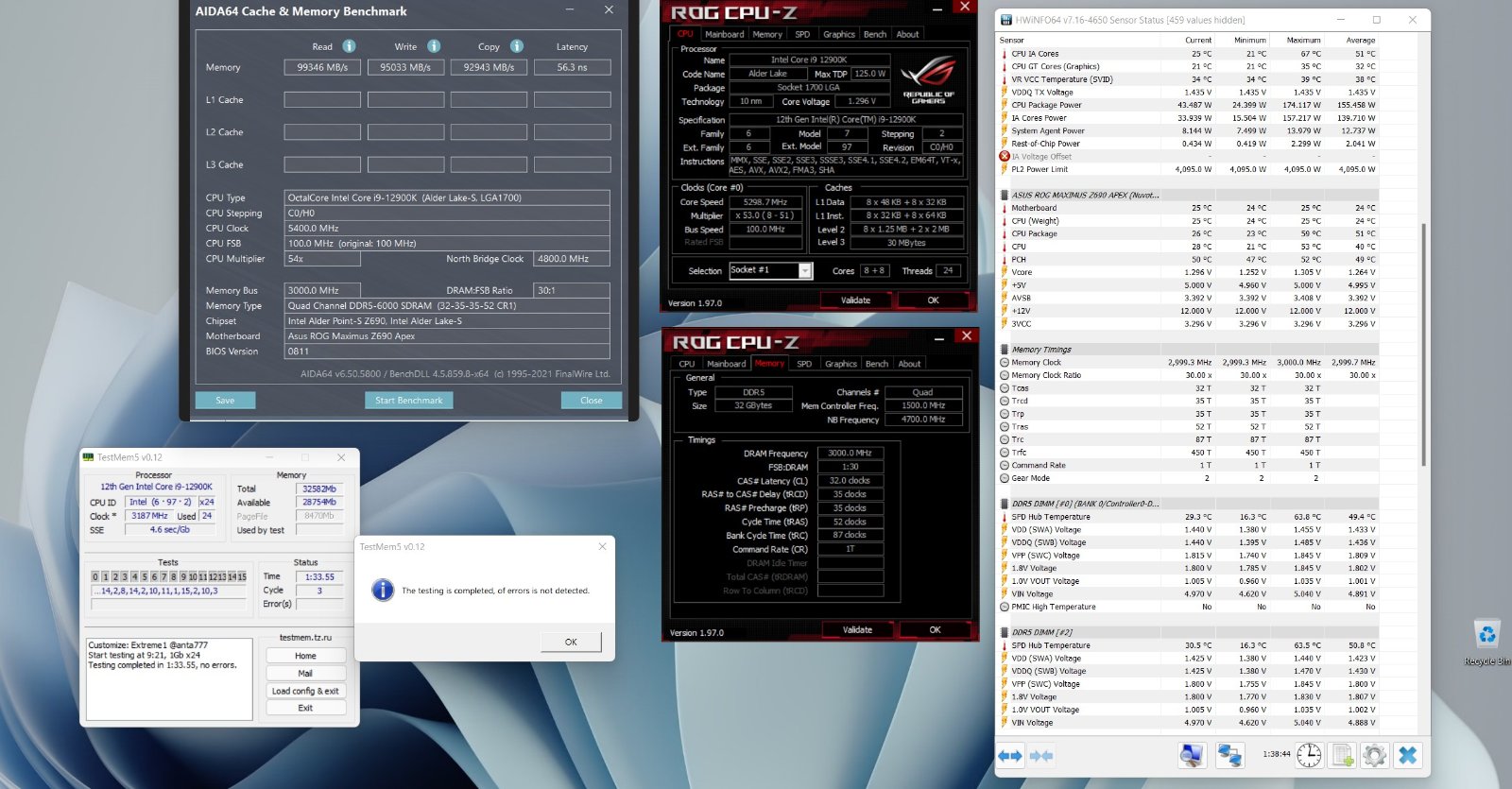This screenshot has height=789, width=1512.
Task: Click Start Benchmark in AIDA64
Action: (408, 401)
